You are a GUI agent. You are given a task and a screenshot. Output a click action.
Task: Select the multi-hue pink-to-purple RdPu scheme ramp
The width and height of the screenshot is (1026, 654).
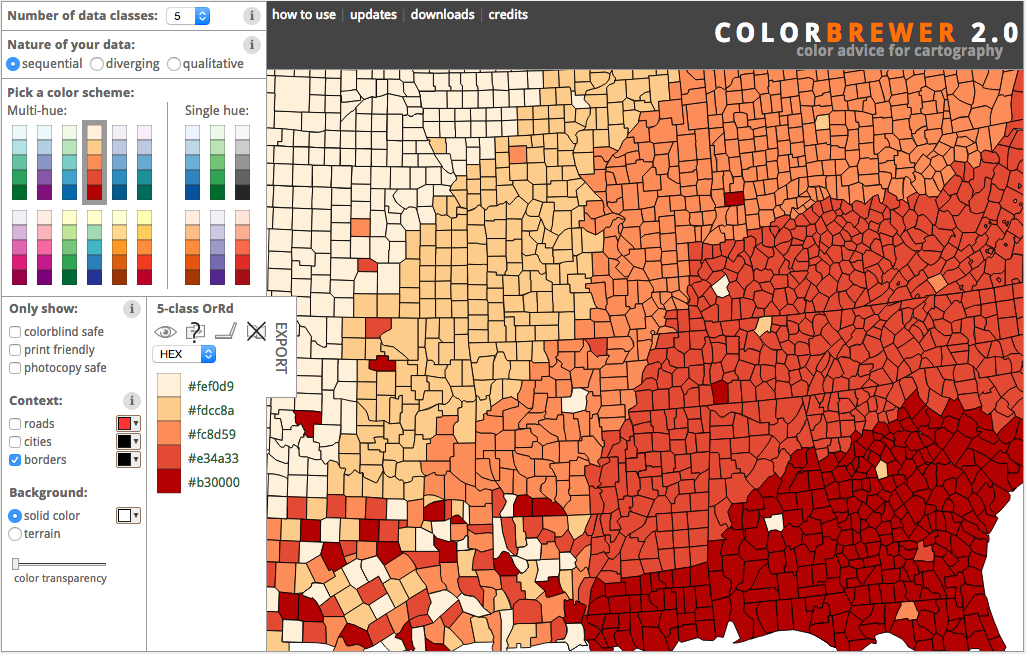[x=44, y=247]
